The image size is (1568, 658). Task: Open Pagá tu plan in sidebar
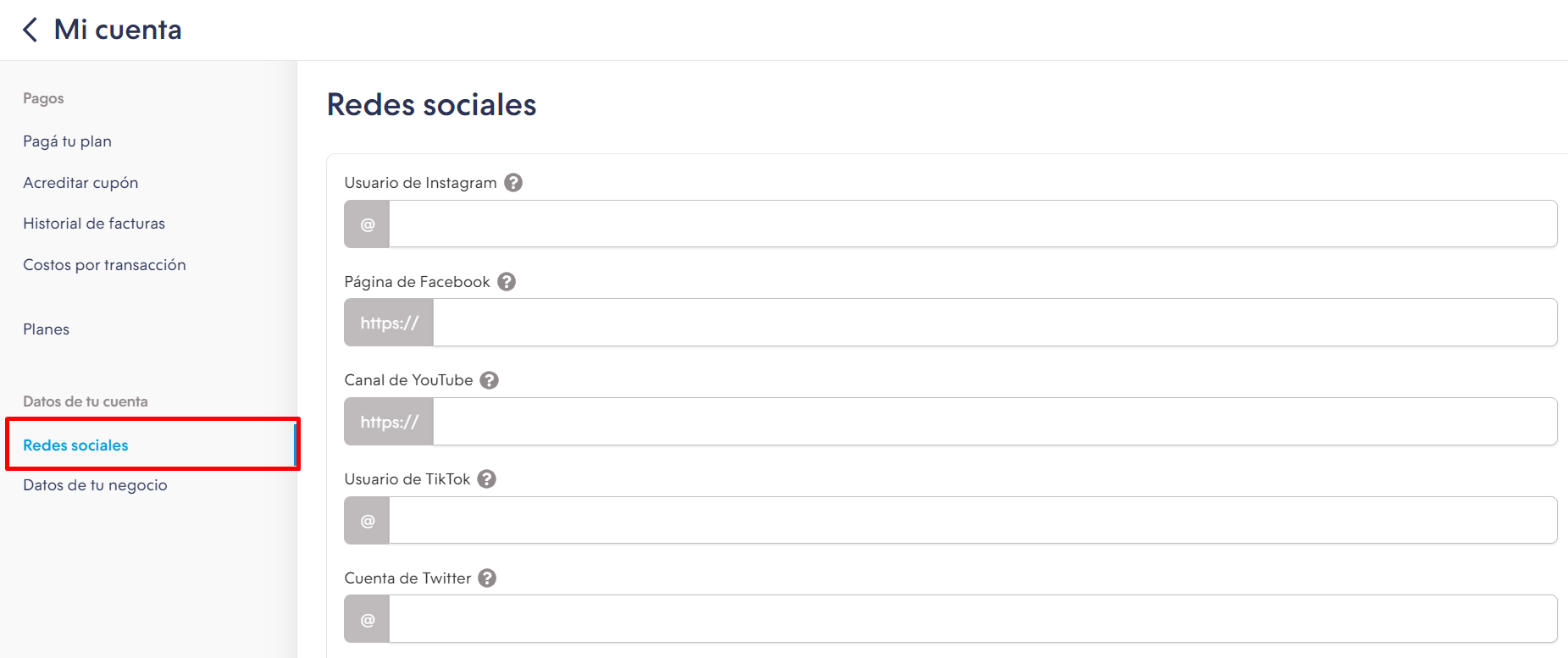(x=67, y=141)
